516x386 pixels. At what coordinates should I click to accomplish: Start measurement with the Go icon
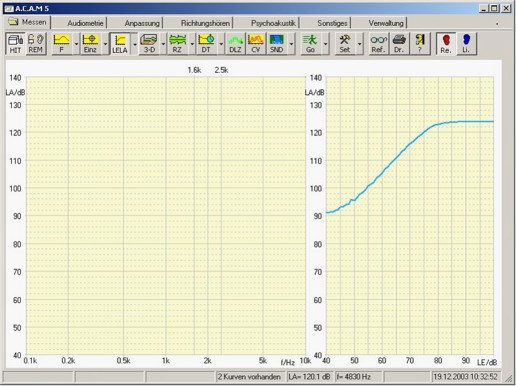310,44
